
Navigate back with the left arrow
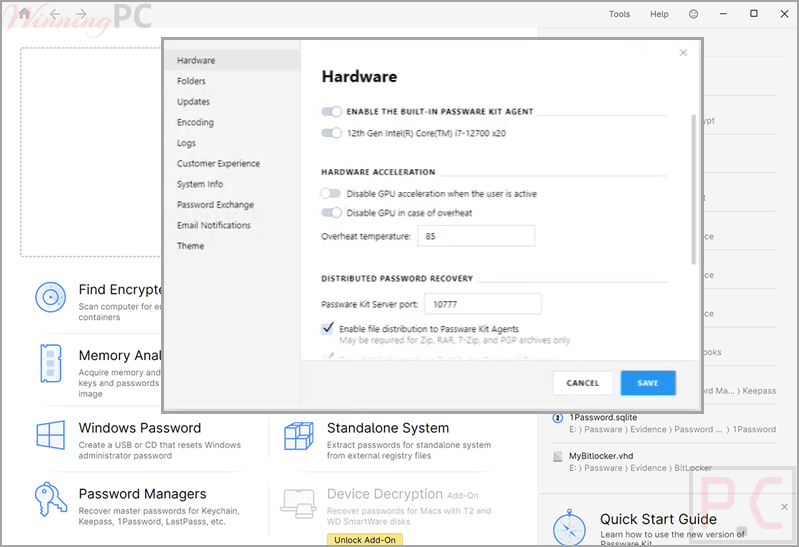pyautogui.click(x=55, y=14)
